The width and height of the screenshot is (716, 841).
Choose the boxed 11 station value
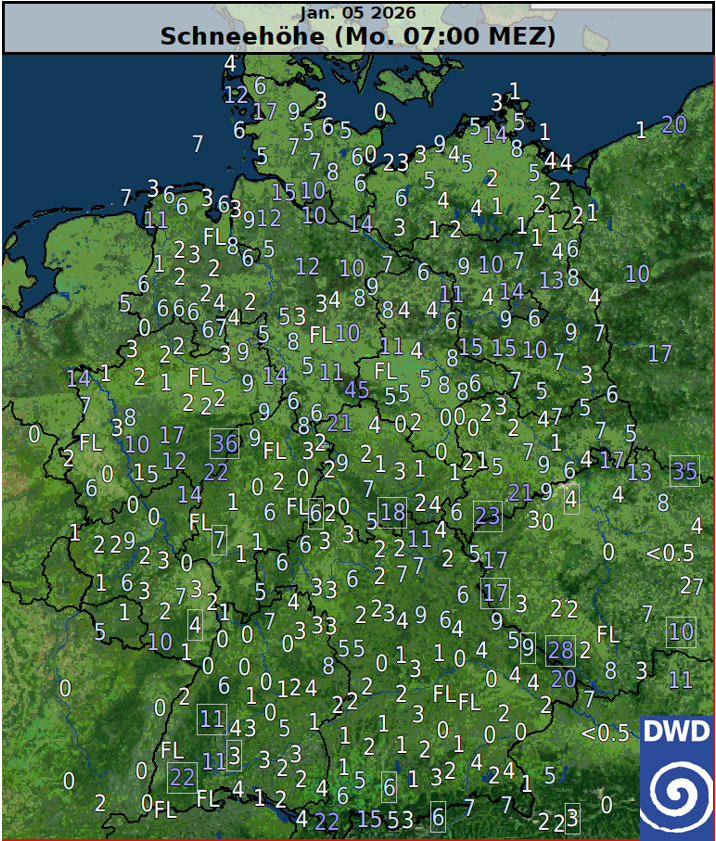(211, 719)
